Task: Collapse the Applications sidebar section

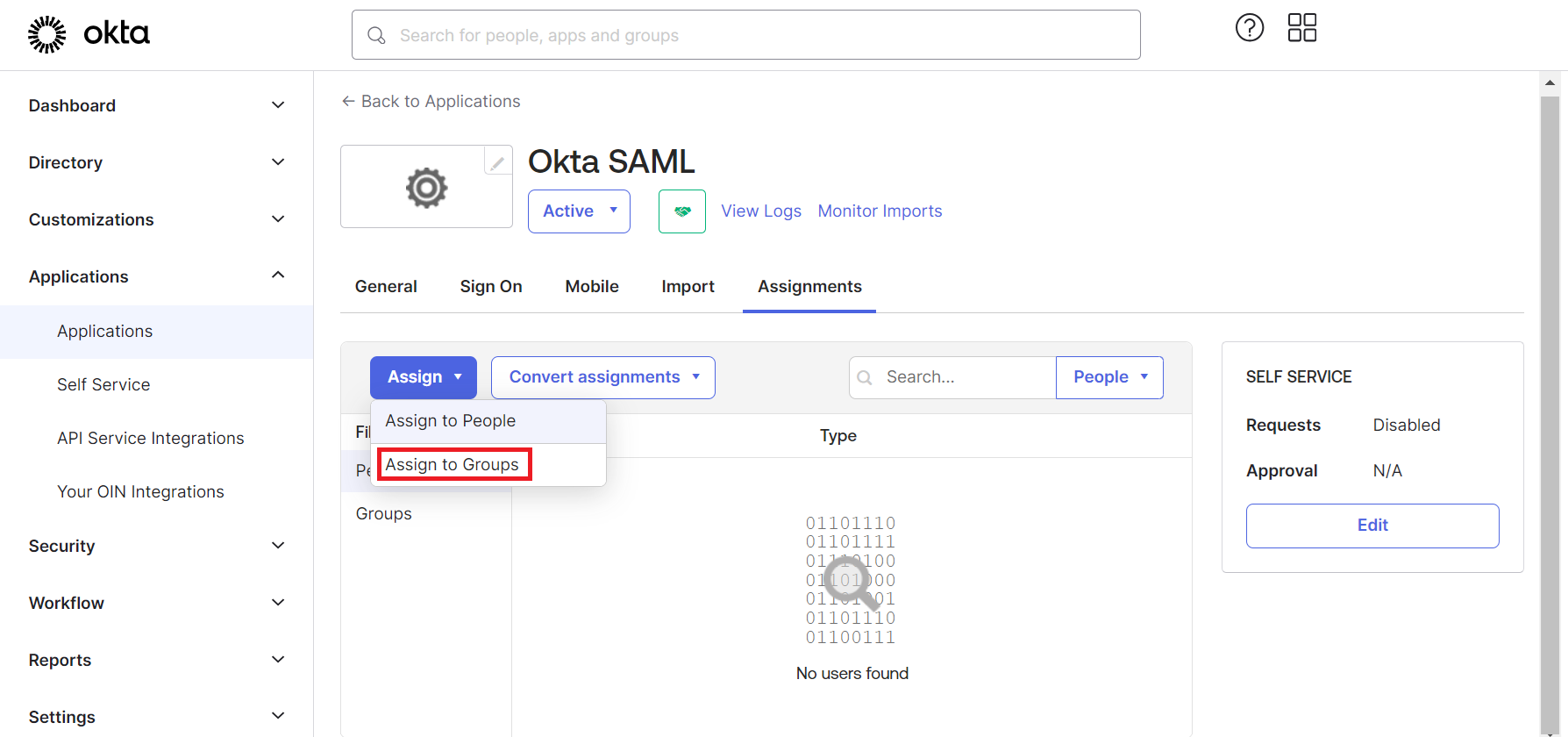Action: click(277, 275)
